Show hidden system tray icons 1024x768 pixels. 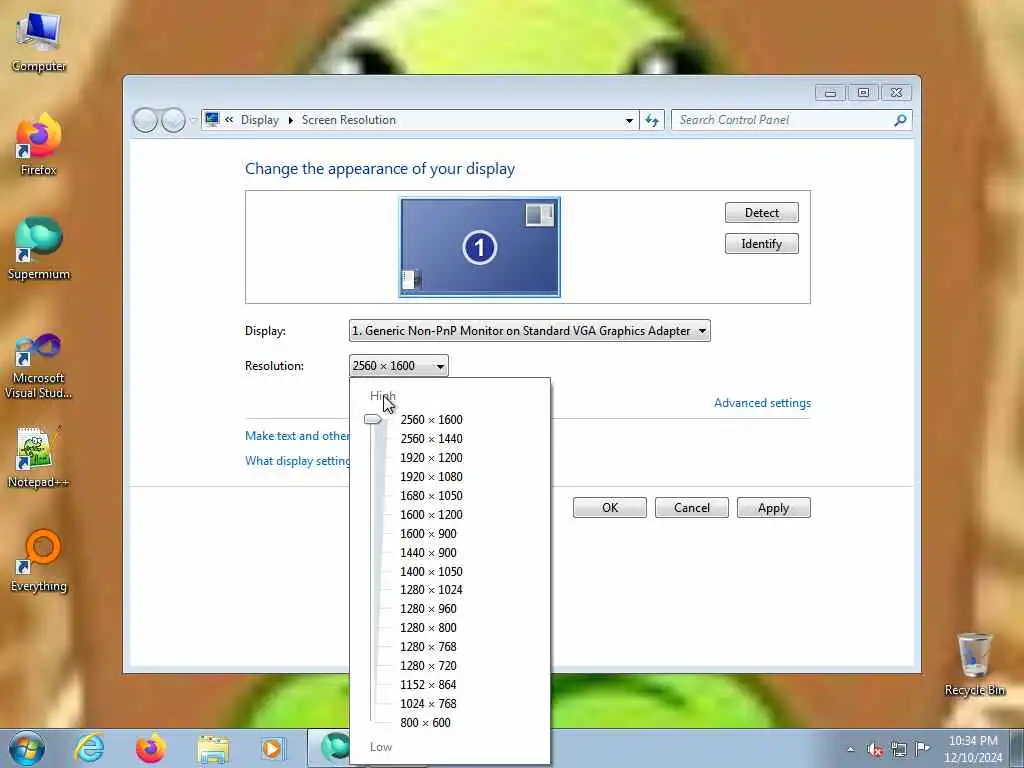click(x=850, y=749)
